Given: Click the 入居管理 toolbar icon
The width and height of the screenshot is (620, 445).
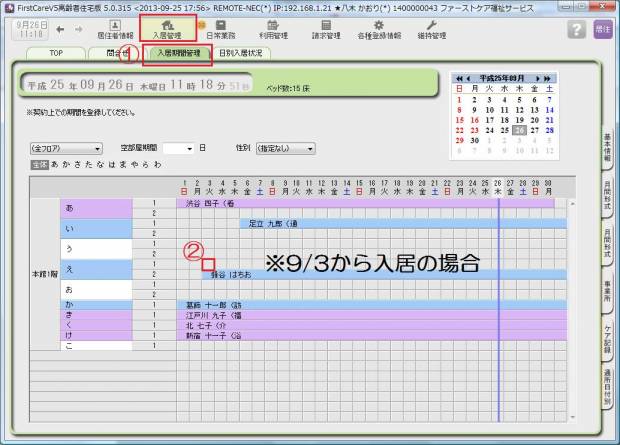Looking at the screenshot, I should point(167,28).
